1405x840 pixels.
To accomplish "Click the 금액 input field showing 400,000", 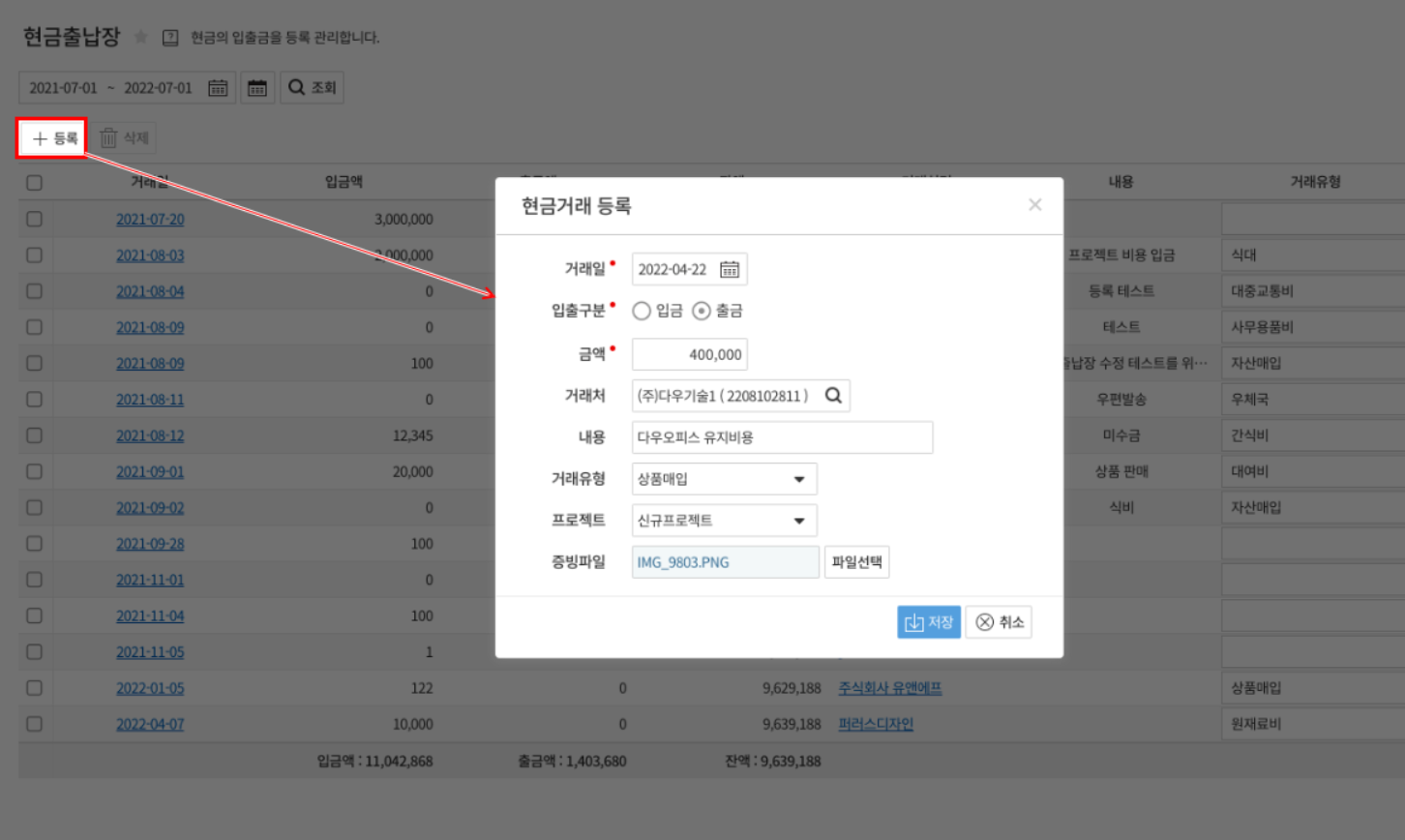I will 690,355.
